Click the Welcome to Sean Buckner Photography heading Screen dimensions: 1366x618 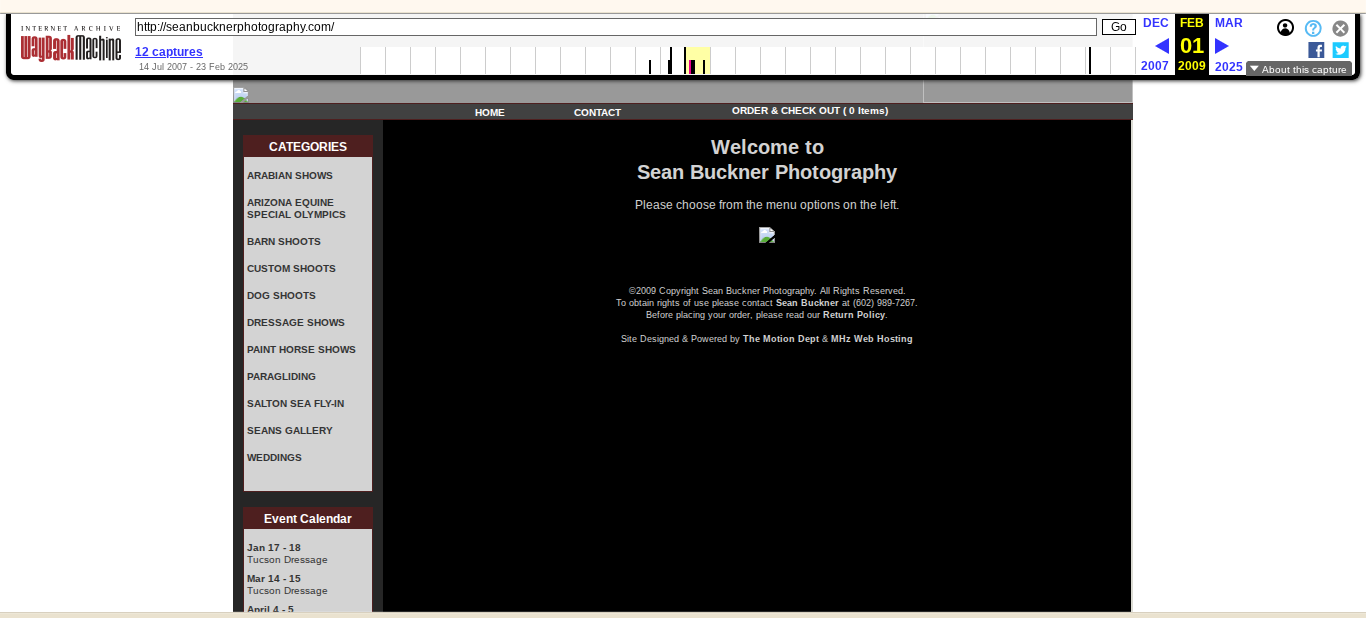coord(767,160)
